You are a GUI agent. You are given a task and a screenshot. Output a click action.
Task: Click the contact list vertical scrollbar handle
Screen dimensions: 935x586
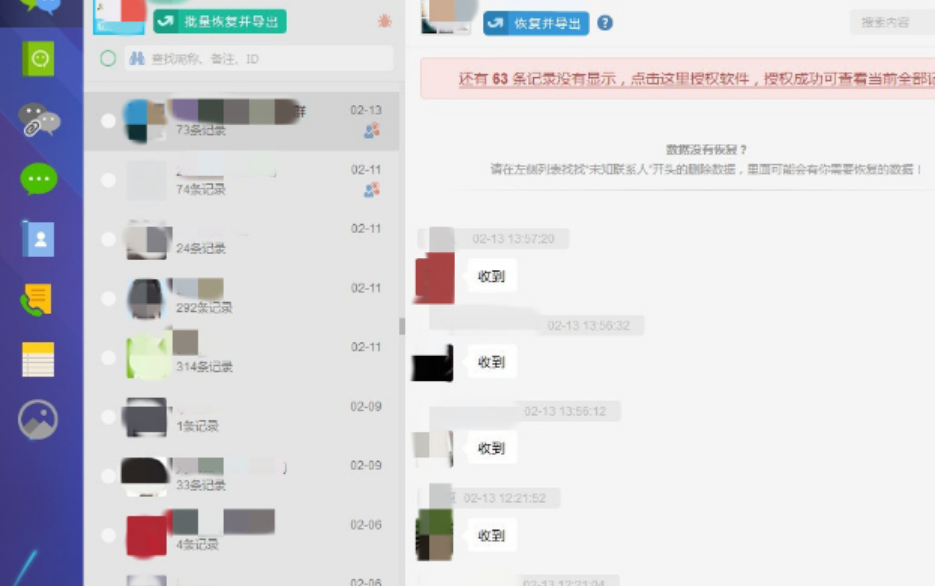pyautogui.click(x=402, y=326)
